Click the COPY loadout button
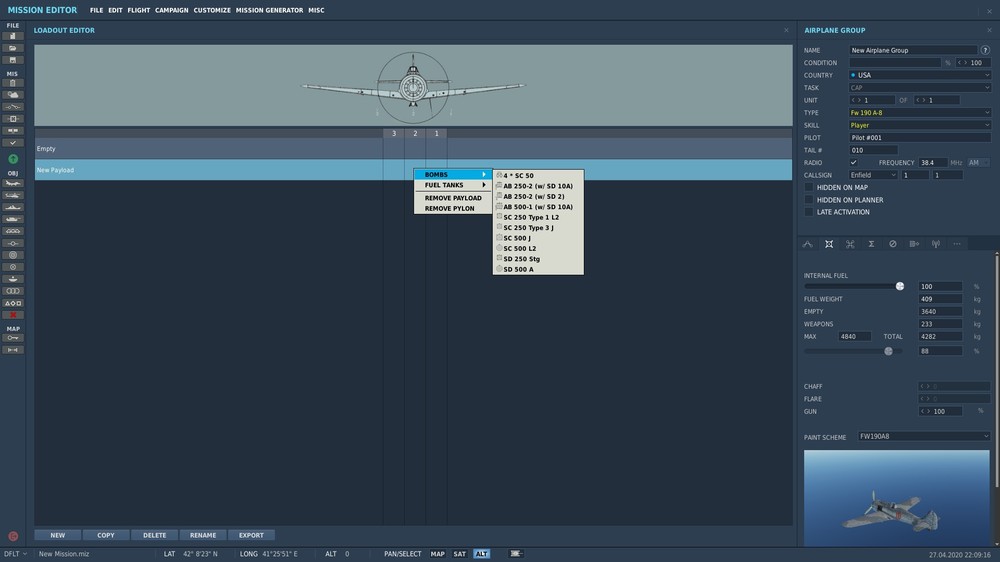 106,535
